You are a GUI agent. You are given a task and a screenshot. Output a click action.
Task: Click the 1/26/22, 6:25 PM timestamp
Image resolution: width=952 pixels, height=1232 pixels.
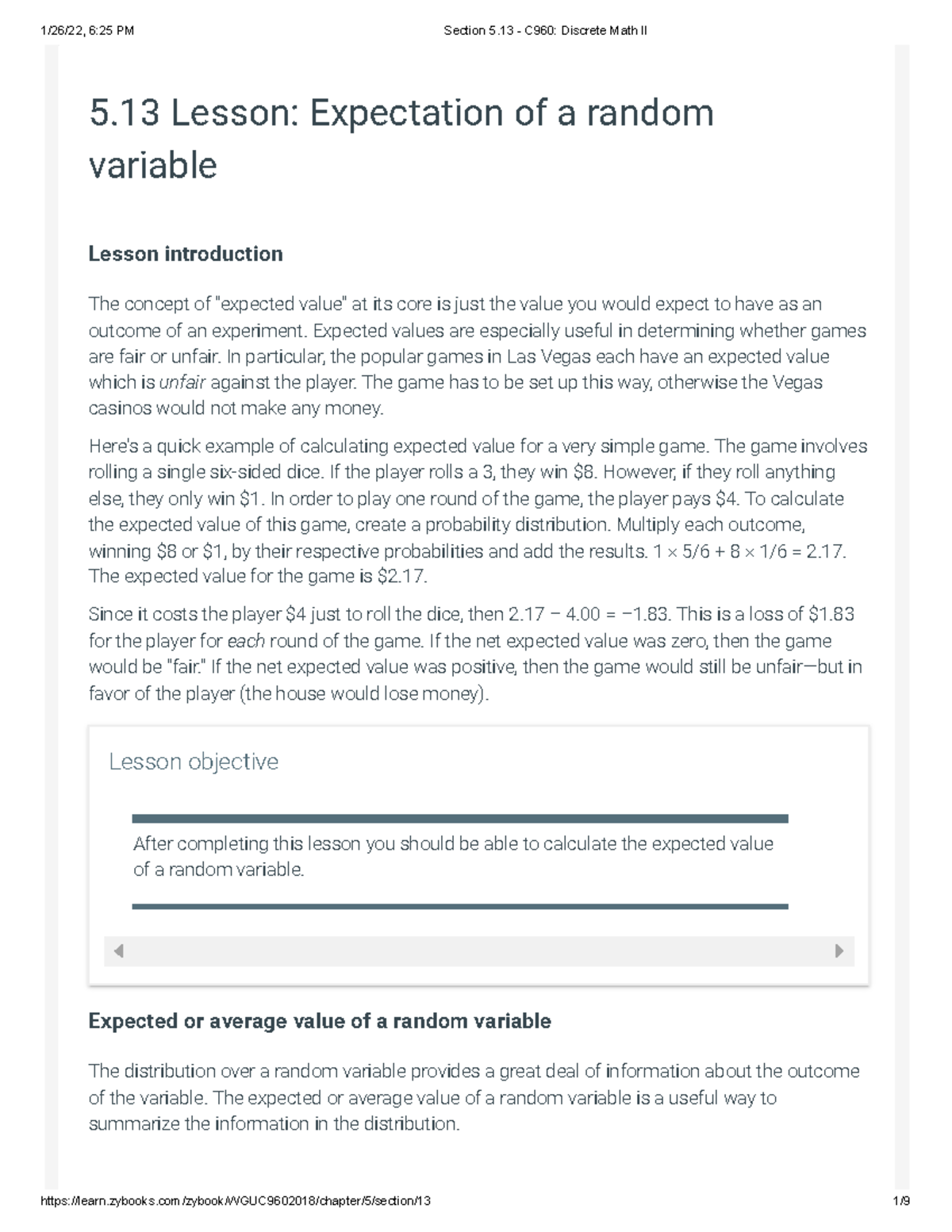tap(87, 31)
